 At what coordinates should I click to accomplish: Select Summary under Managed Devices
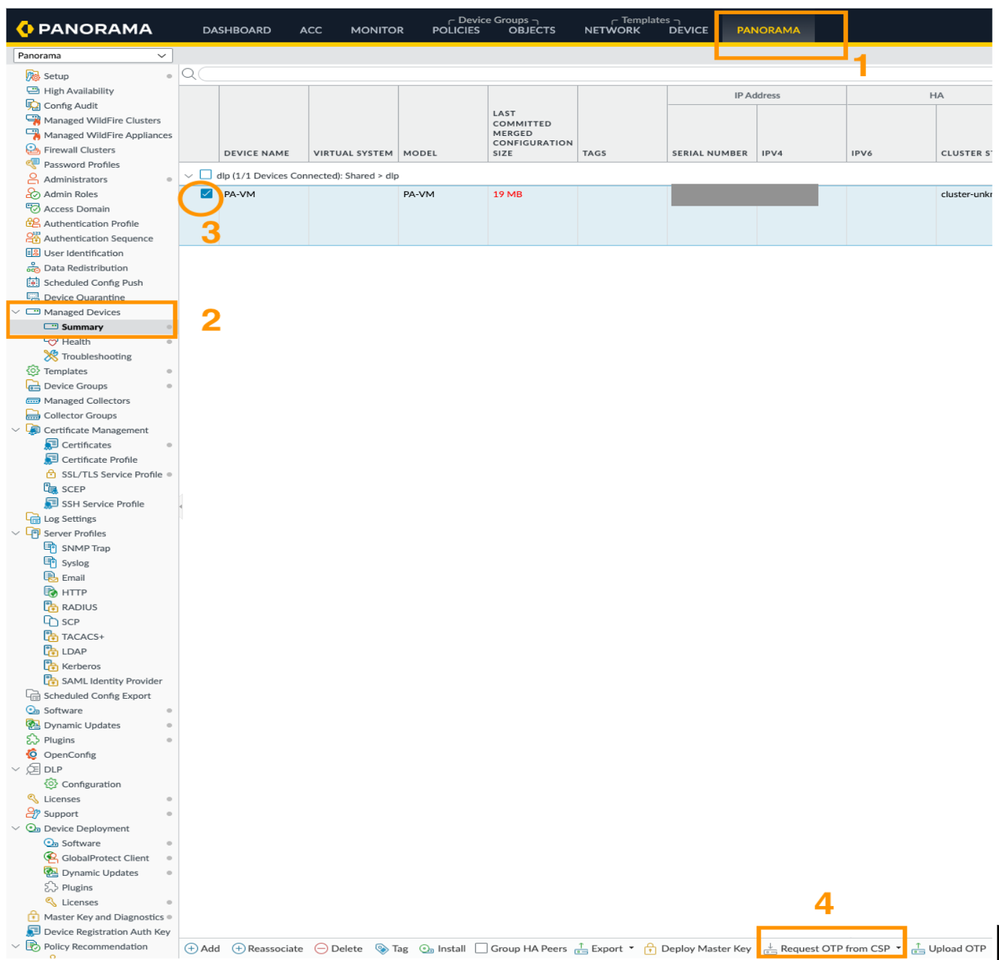[x=82, y=327]
